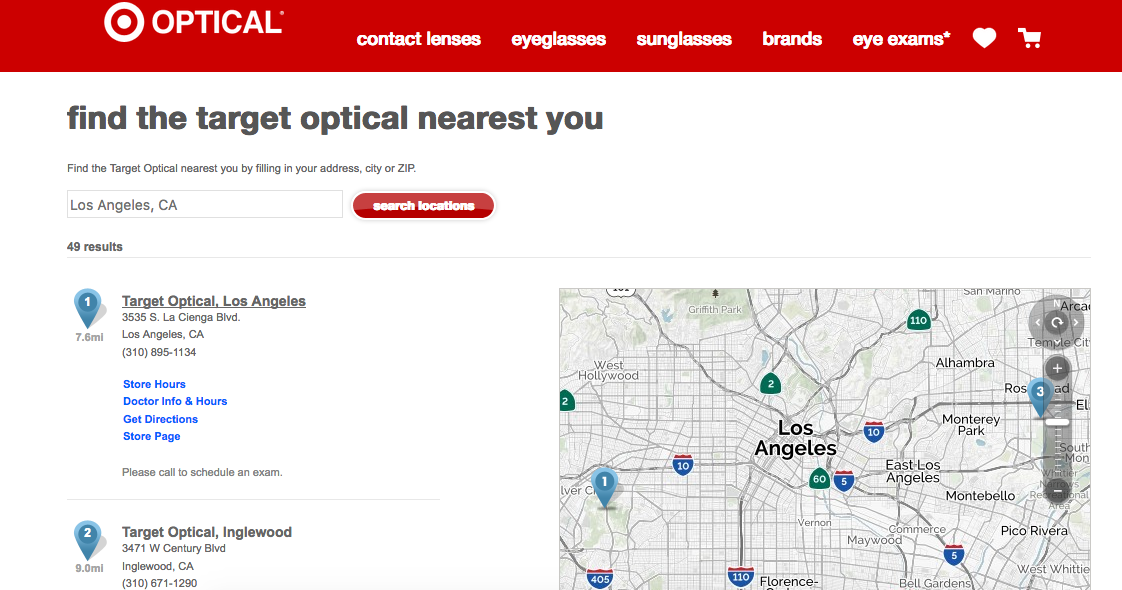The image size is (1122, 590).
Task: Open Target Optical, Los Angeles link
Action: [x=213, y=301]
